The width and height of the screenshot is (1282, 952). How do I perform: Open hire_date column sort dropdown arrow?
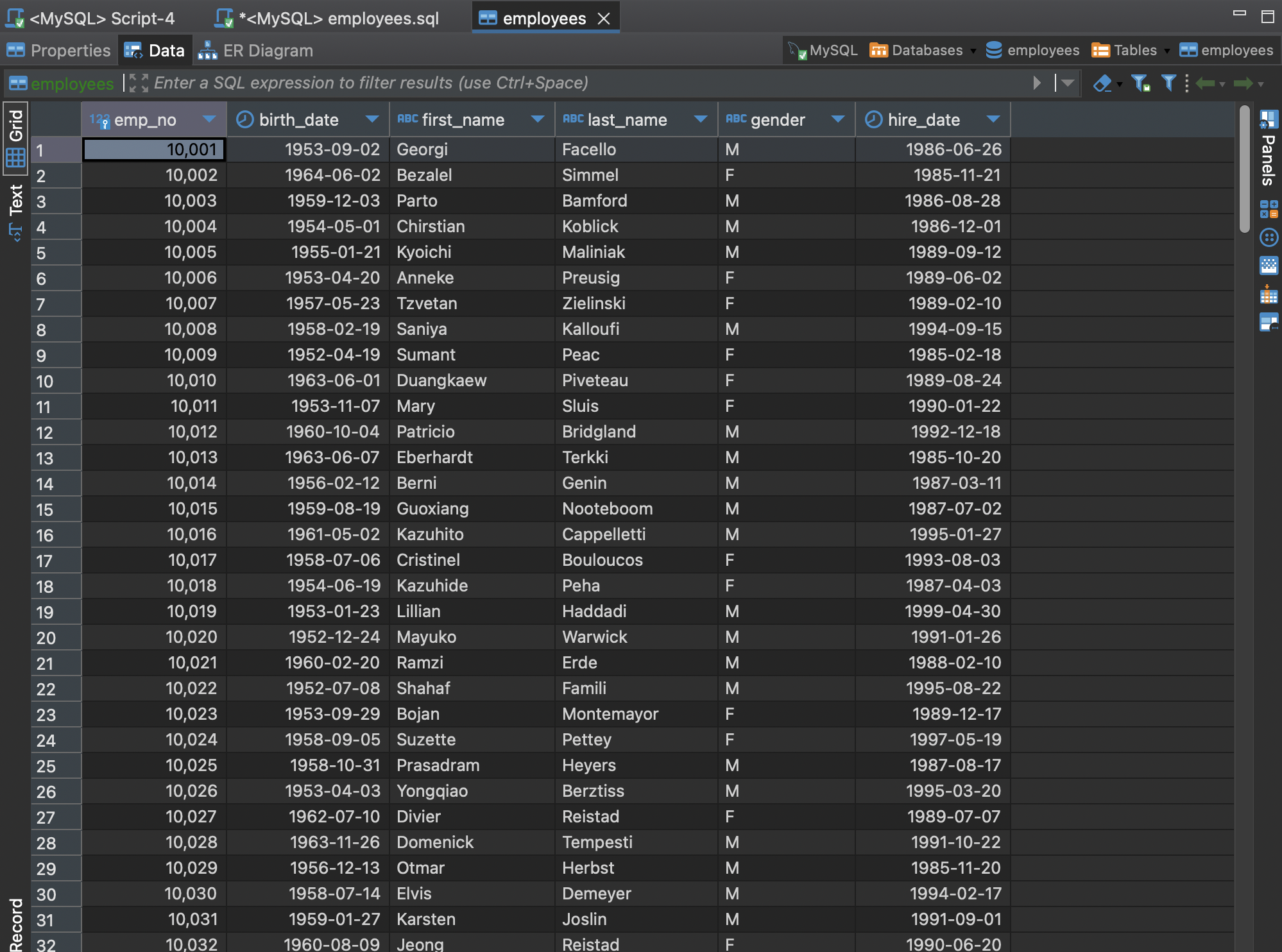tap(993, 119)
